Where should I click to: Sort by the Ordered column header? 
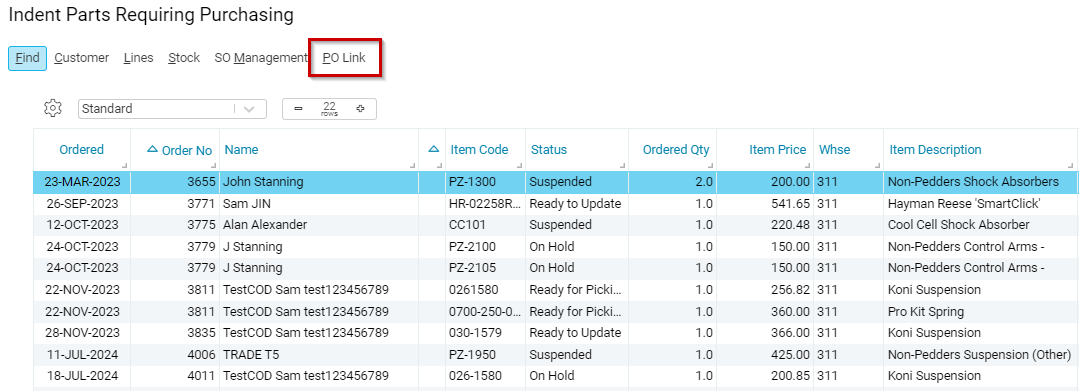(81, 149)
